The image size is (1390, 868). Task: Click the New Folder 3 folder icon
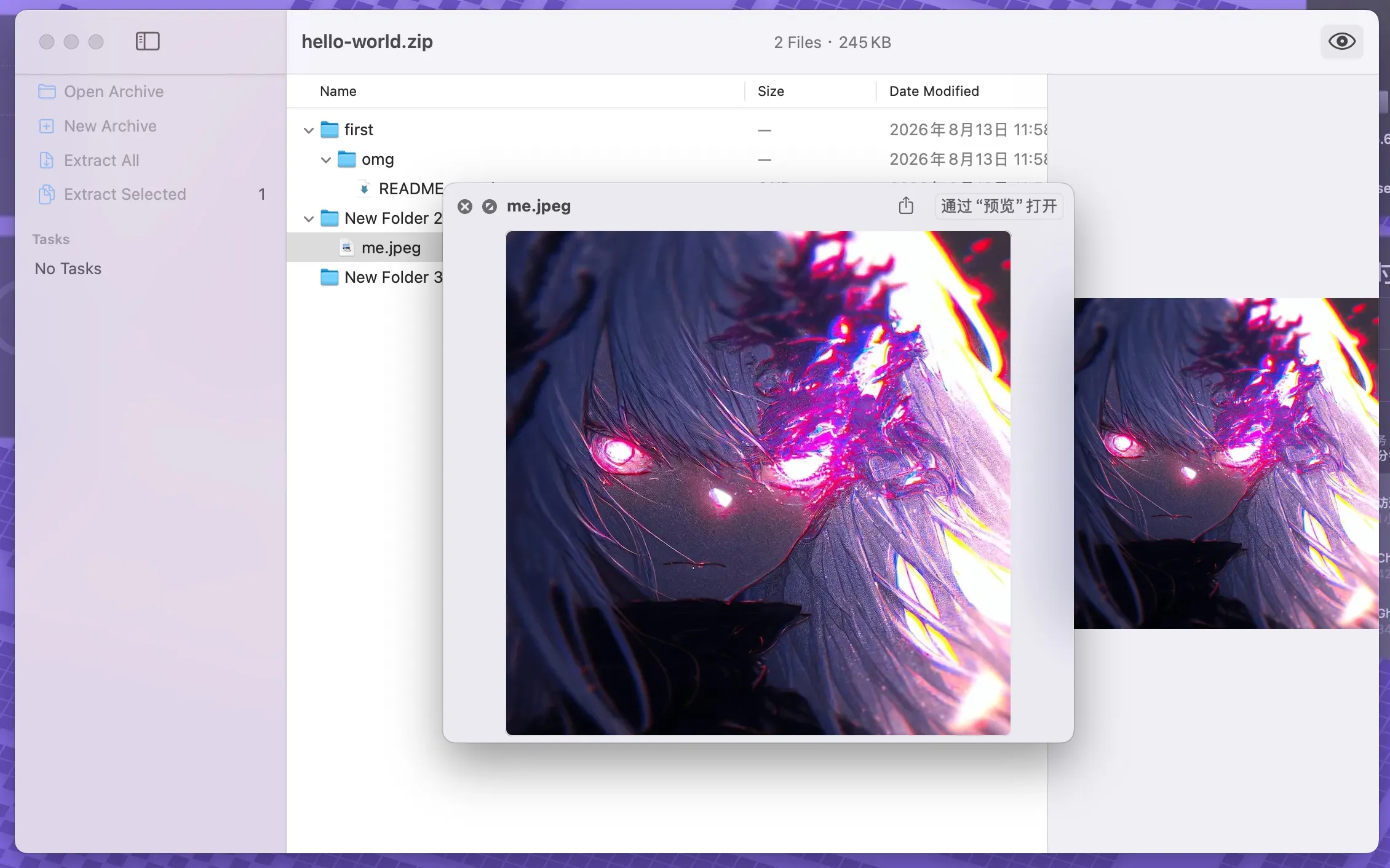330,277
